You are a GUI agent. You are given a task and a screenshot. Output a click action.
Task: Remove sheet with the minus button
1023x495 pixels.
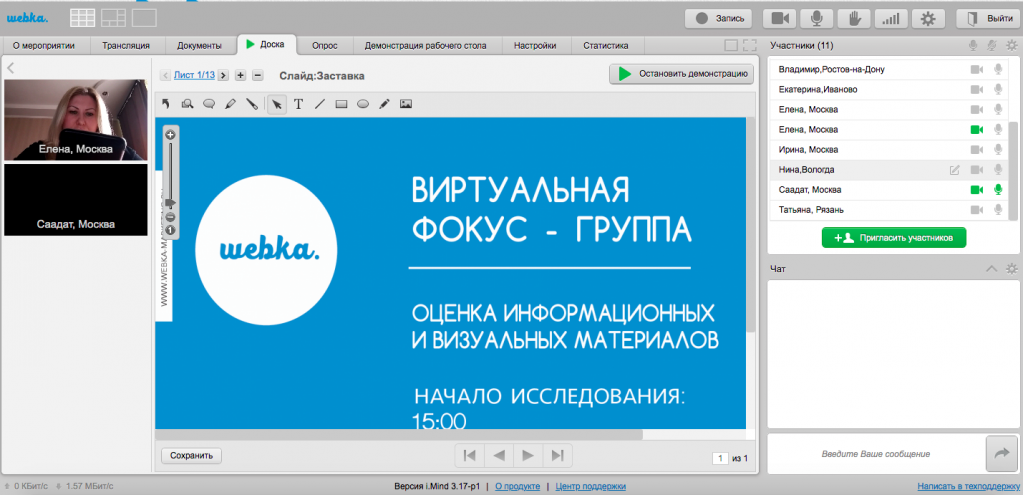click(258, 75)
